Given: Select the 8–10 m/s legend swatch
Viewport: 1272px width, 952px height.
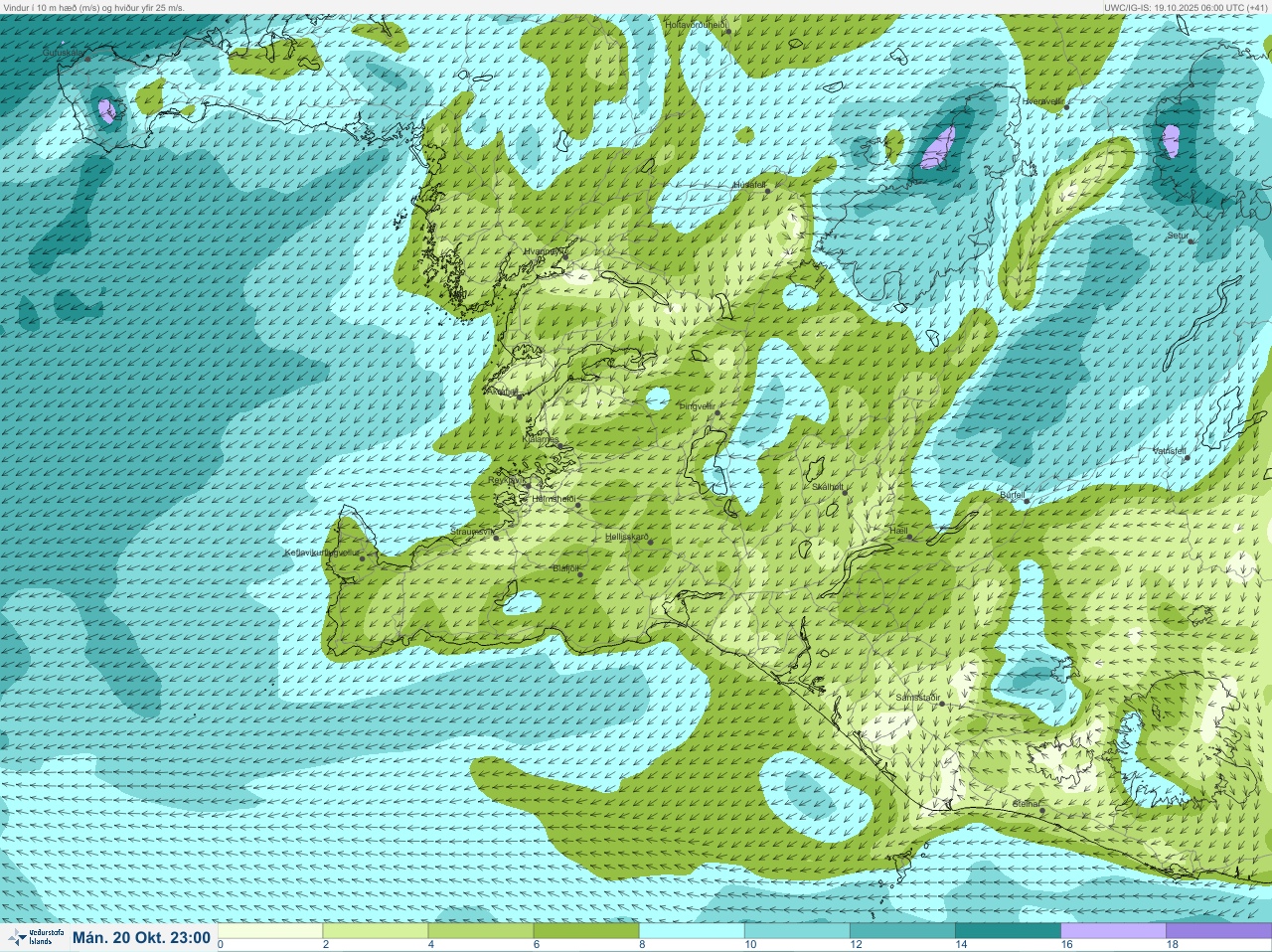Looking at the screenshot, I should 692,931.
